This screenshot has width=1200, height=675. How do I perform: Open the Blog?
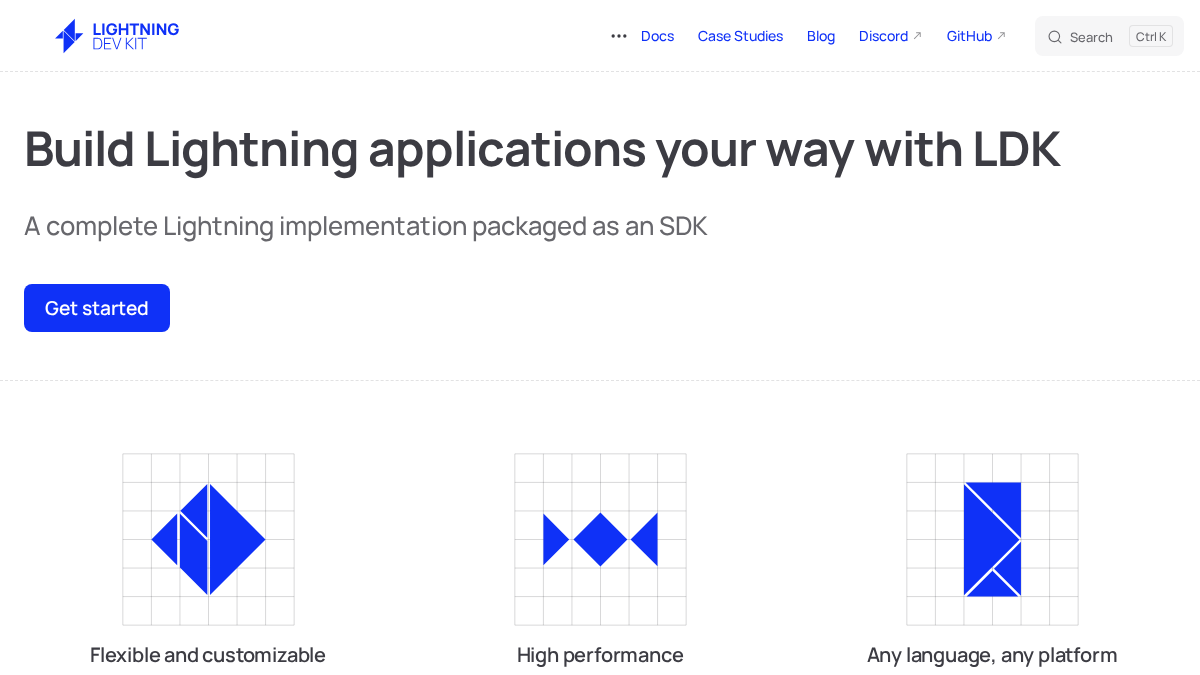(821, 36)
